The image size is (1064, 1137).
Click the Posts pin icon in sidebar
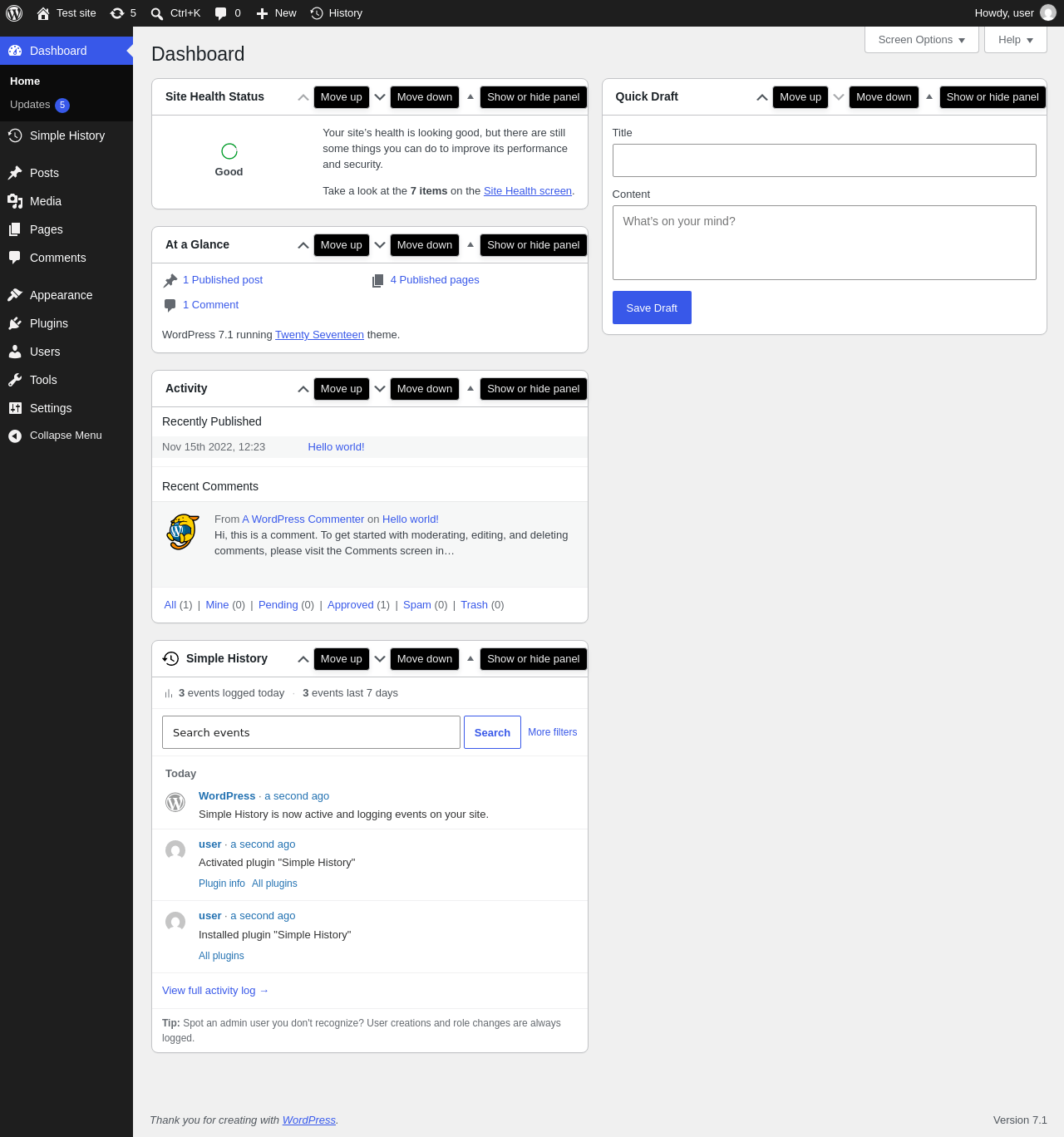point(15,173)
